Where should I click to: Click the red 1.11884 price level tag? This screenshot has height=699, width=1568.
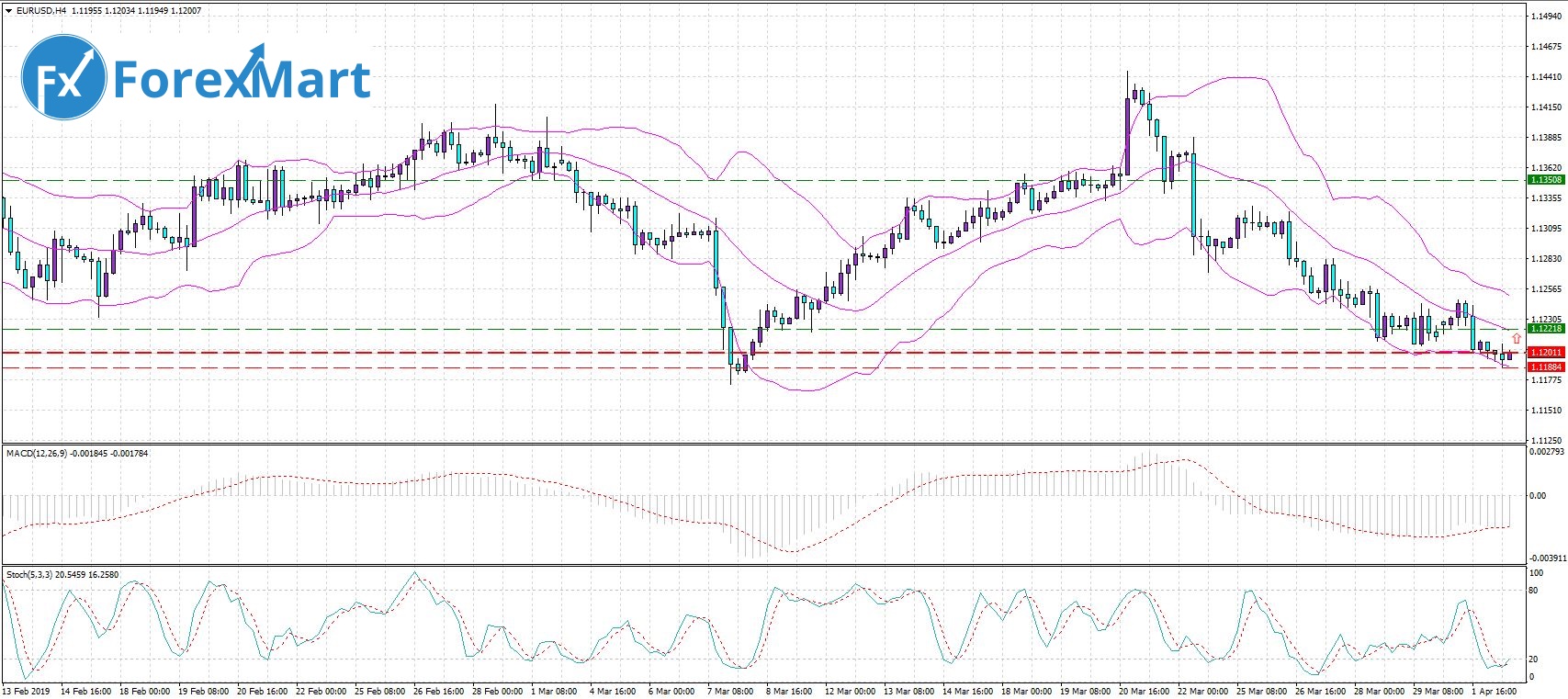[1545, 366]
